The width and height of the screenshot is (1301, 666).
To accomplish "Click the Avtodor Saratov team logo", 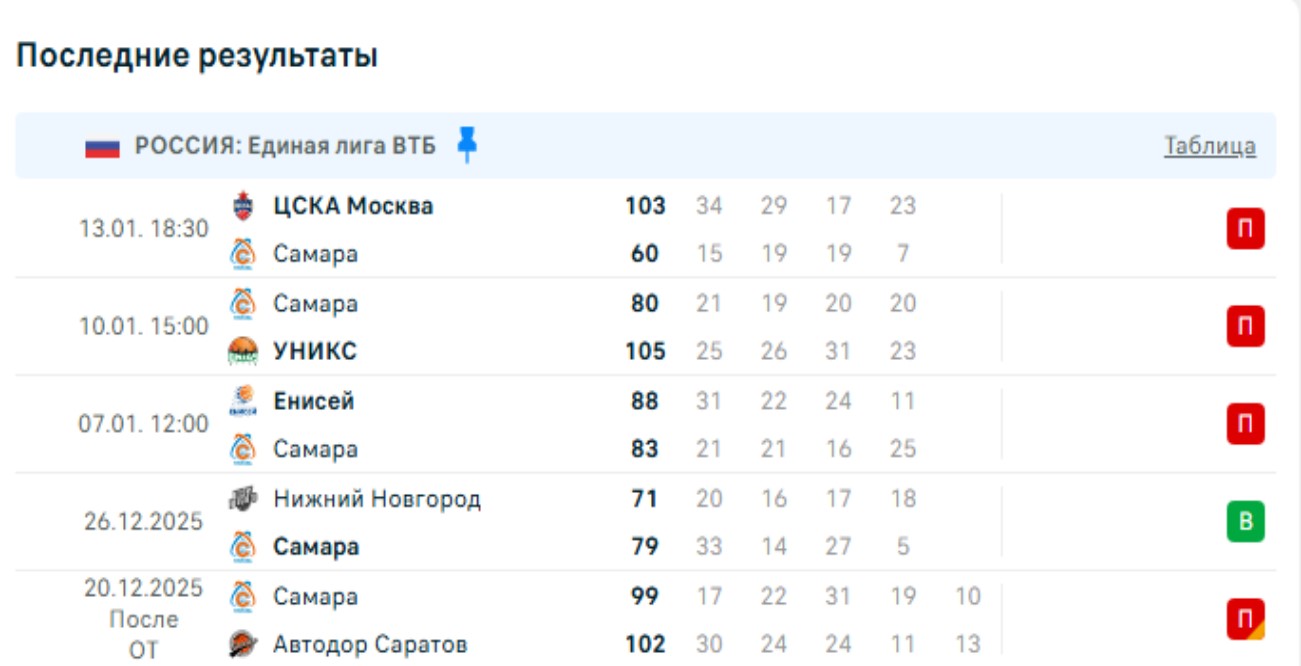I will click(243, 644).
